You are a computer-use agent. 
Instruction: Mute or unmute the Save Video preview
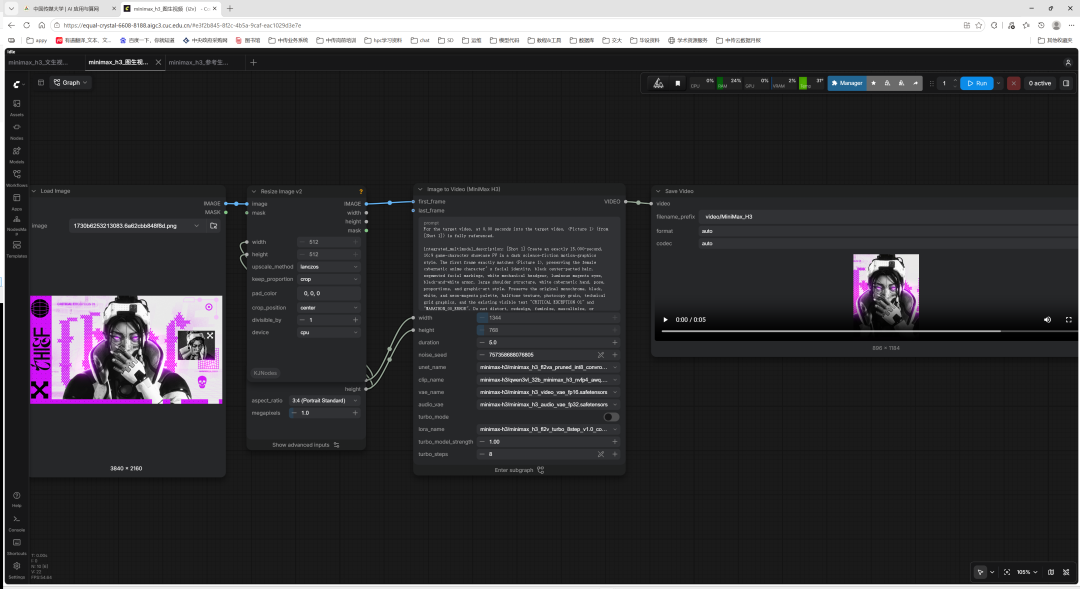pos(1047,320)
